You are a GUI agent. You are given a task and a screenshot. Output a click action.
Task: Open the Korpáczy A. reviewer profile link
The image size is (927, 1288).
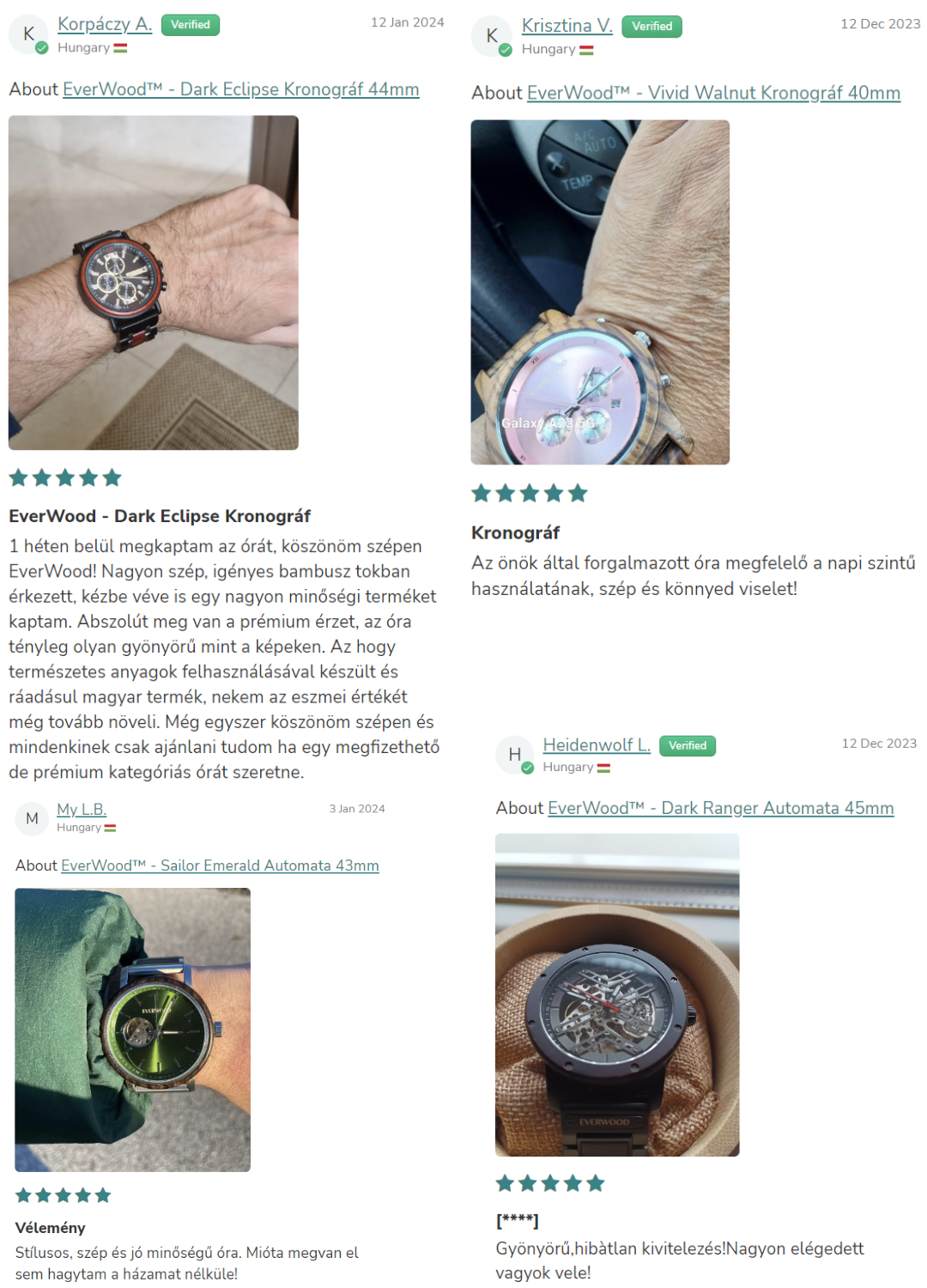click(x=105, y=24)
